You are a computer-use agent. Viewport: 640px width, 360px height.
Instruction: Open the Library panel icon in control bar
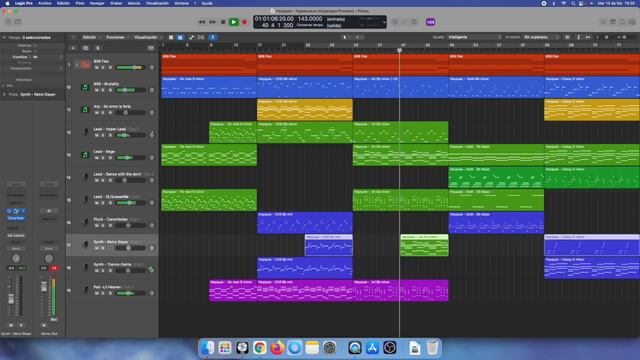tap(8, 22)
